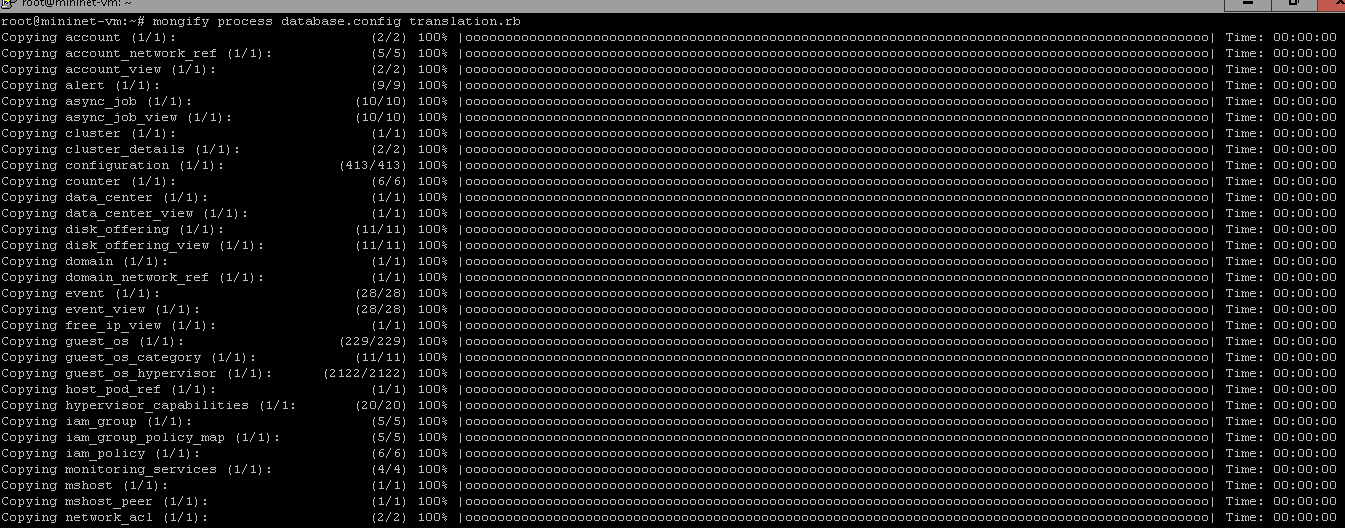Click the Time: 00:00:00 in the mshost row

coord(1281,485)
